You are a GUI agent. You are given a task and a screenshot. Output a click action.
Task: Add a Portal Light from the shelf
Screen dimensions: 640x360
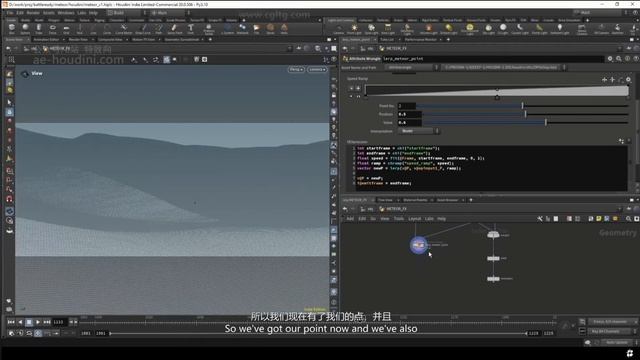(539, 29)
